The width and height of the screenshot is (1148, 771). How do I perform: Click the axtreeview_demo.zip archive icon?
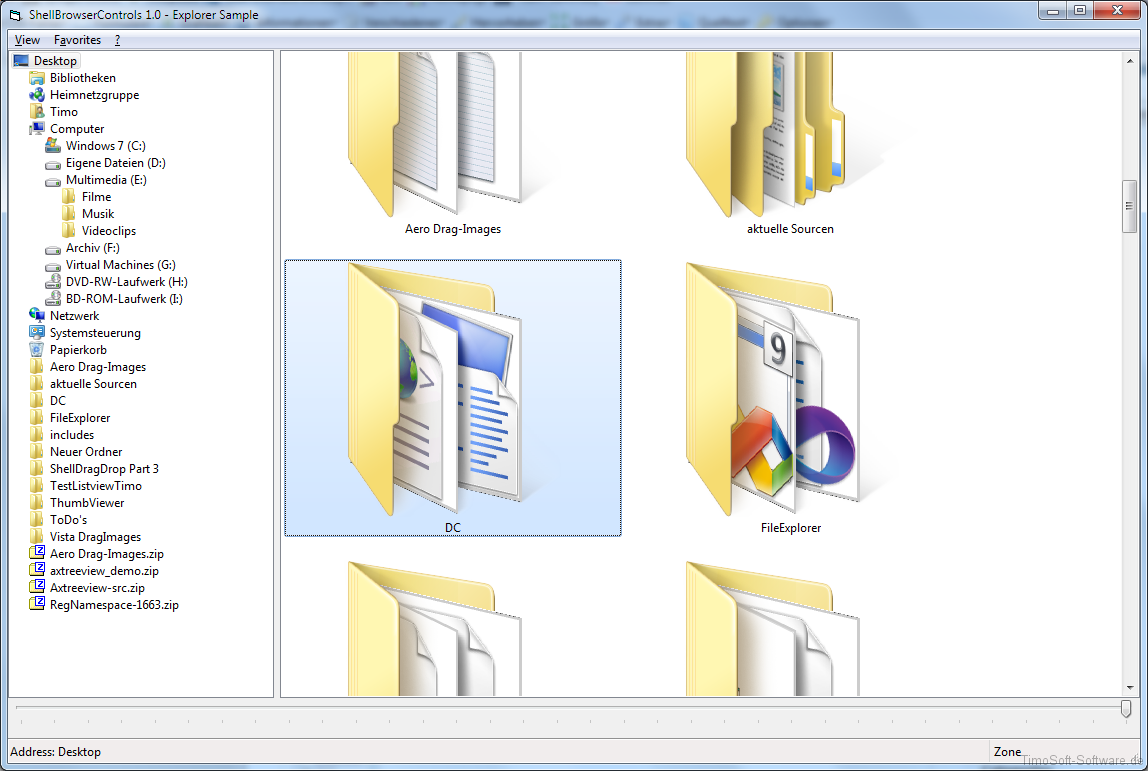click(x=37, y=571)
